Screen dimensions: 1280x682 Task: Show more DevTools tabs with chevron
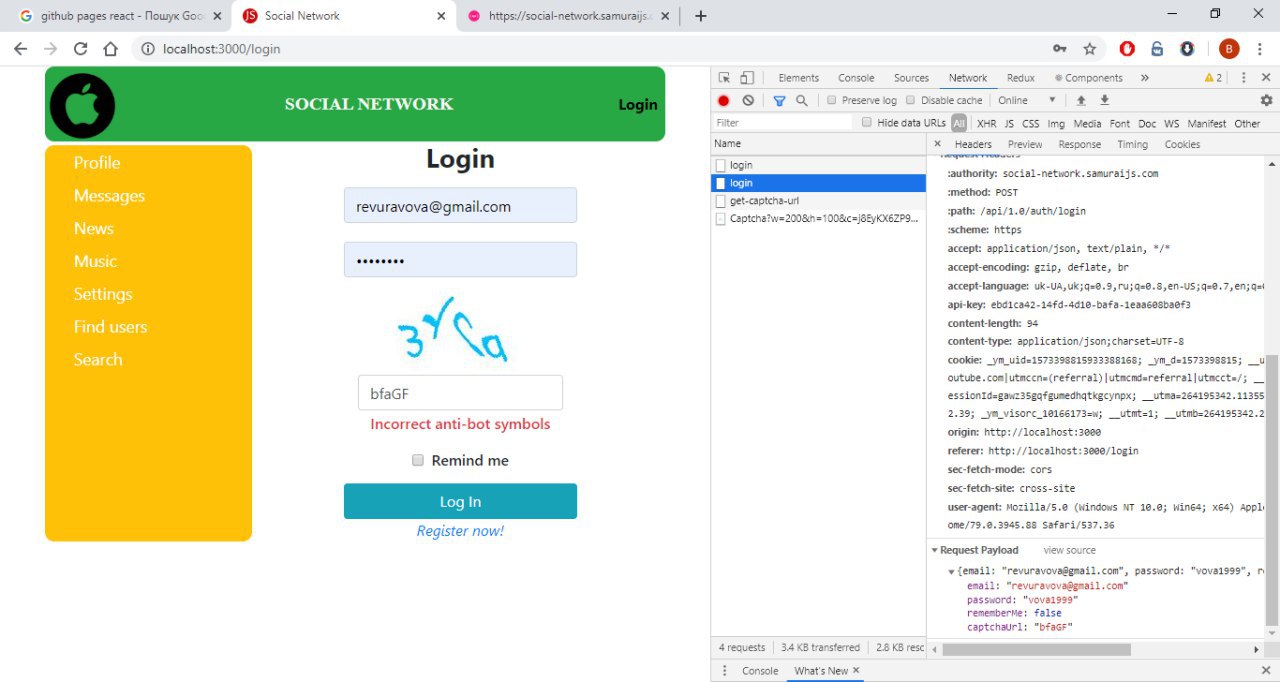(x=1145, y=78)
